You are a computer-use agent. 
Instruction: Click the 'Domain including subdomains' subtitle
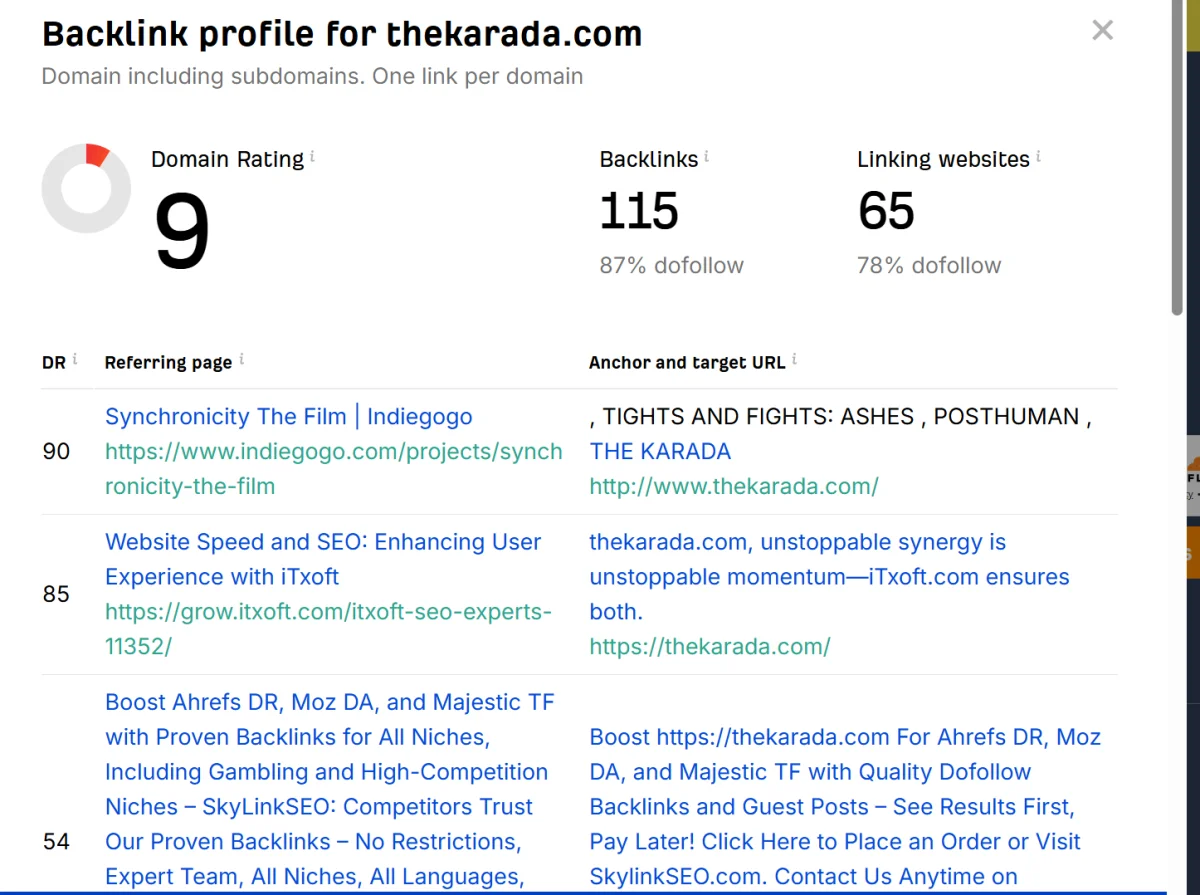[x=312, y=76]
